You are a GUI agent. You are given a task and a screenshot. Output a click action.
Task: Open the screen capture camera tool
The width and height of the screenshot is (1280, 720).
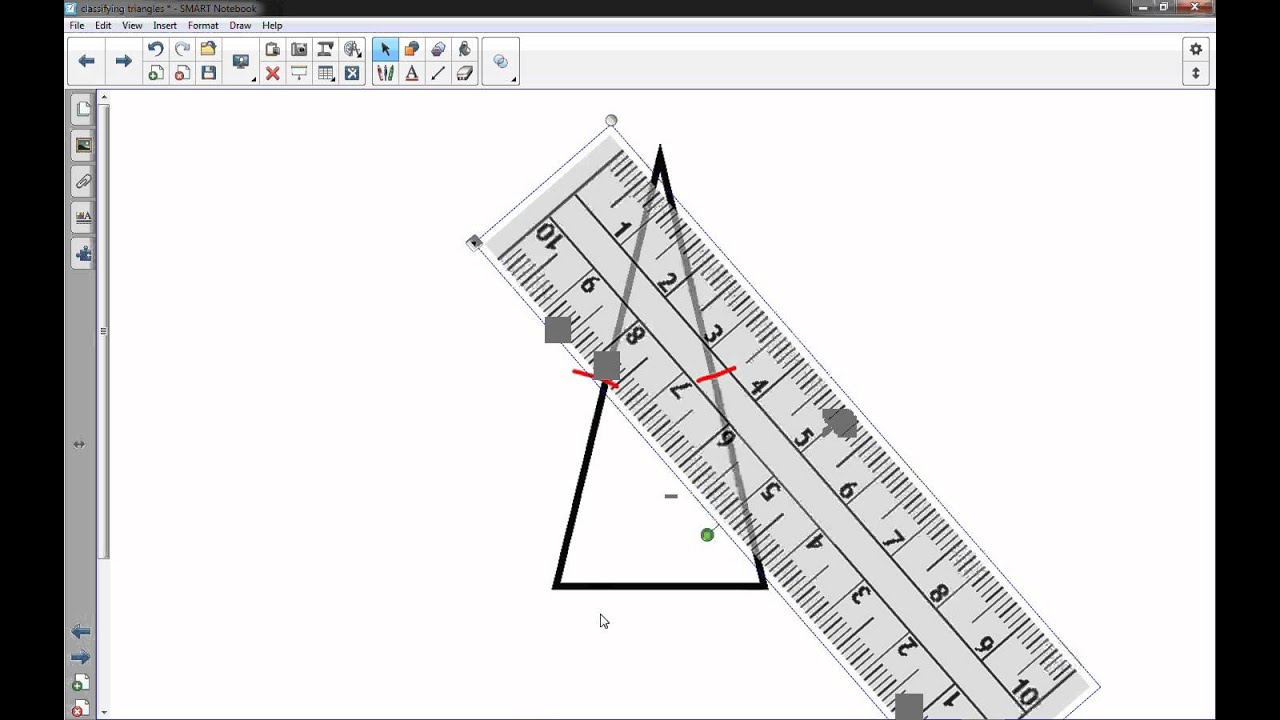point(299,49)
